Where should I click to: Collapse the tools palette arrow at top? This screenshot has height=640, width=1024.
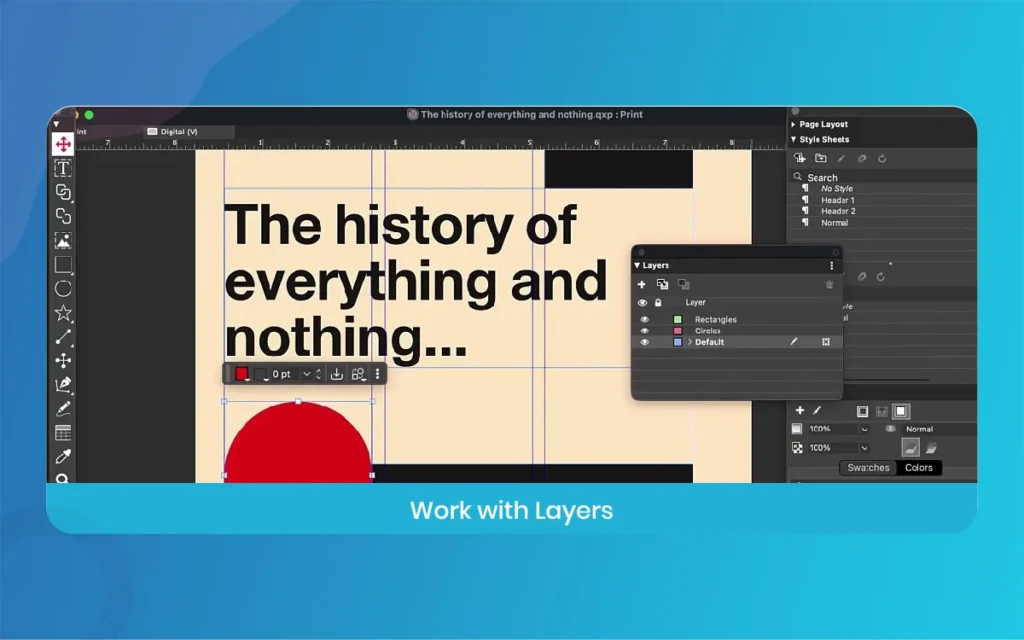tap(56, 123)
